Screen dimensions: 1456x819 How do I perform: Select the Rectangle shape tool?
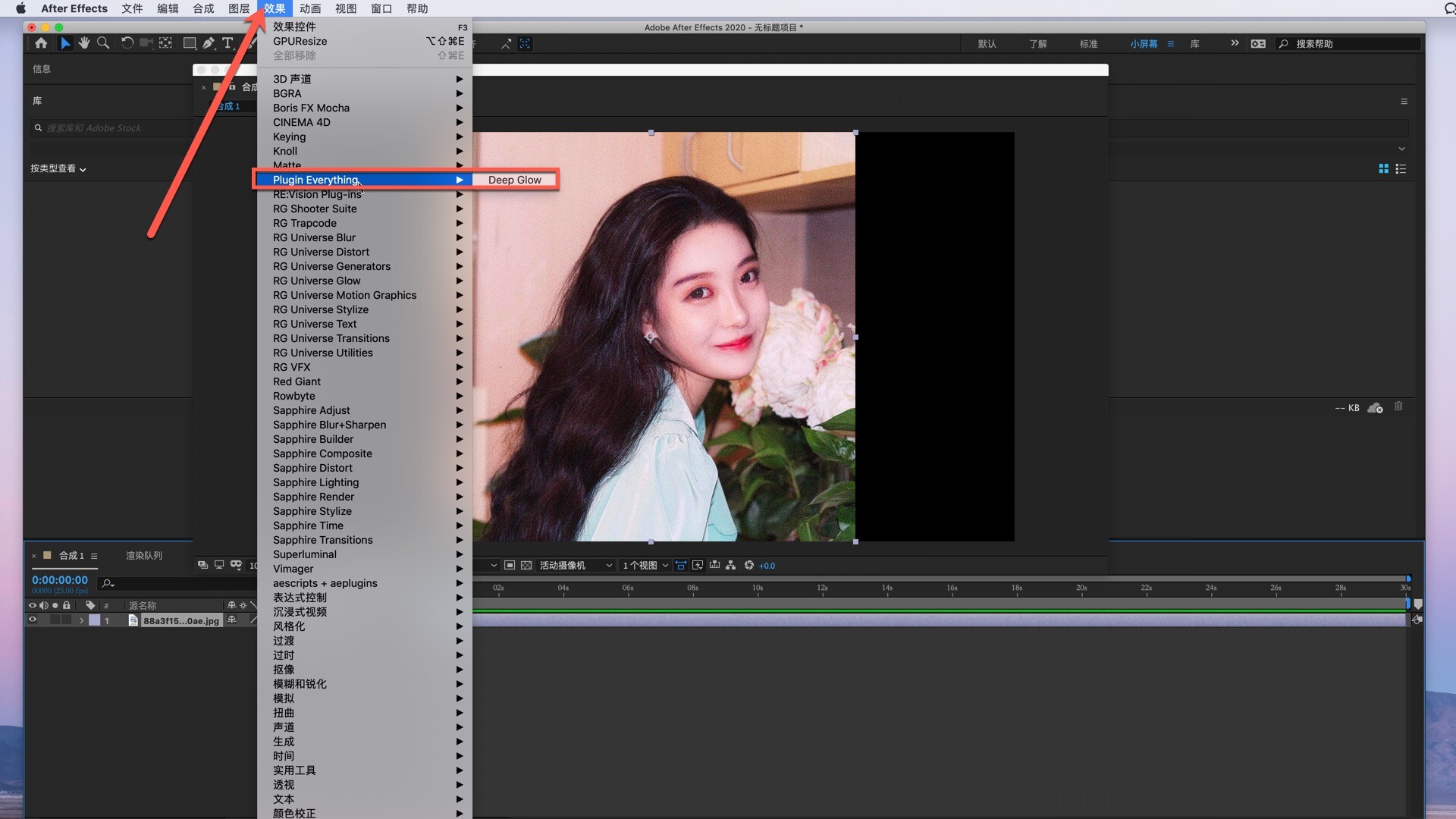pyautogui.click(x=190, y=43)
